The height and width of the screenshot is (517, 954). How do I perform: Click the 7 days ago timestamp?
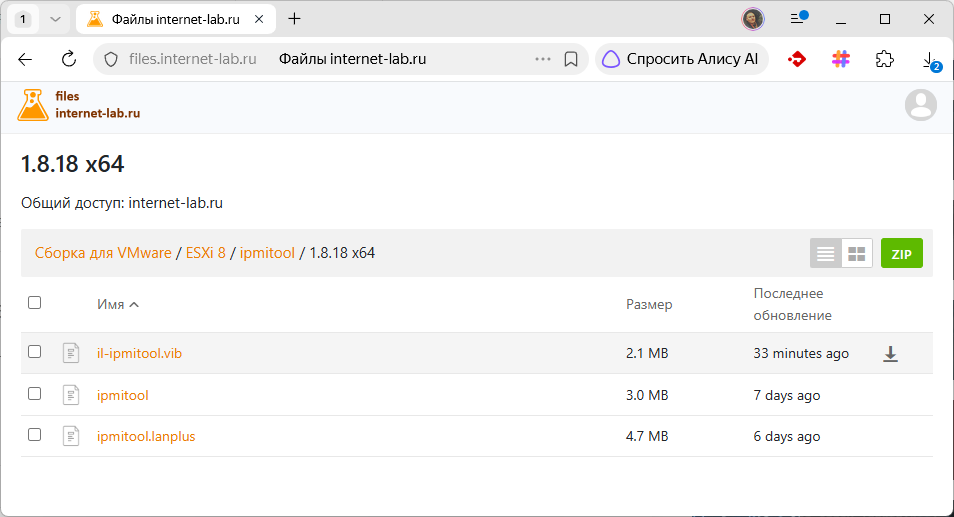point(787,395)
